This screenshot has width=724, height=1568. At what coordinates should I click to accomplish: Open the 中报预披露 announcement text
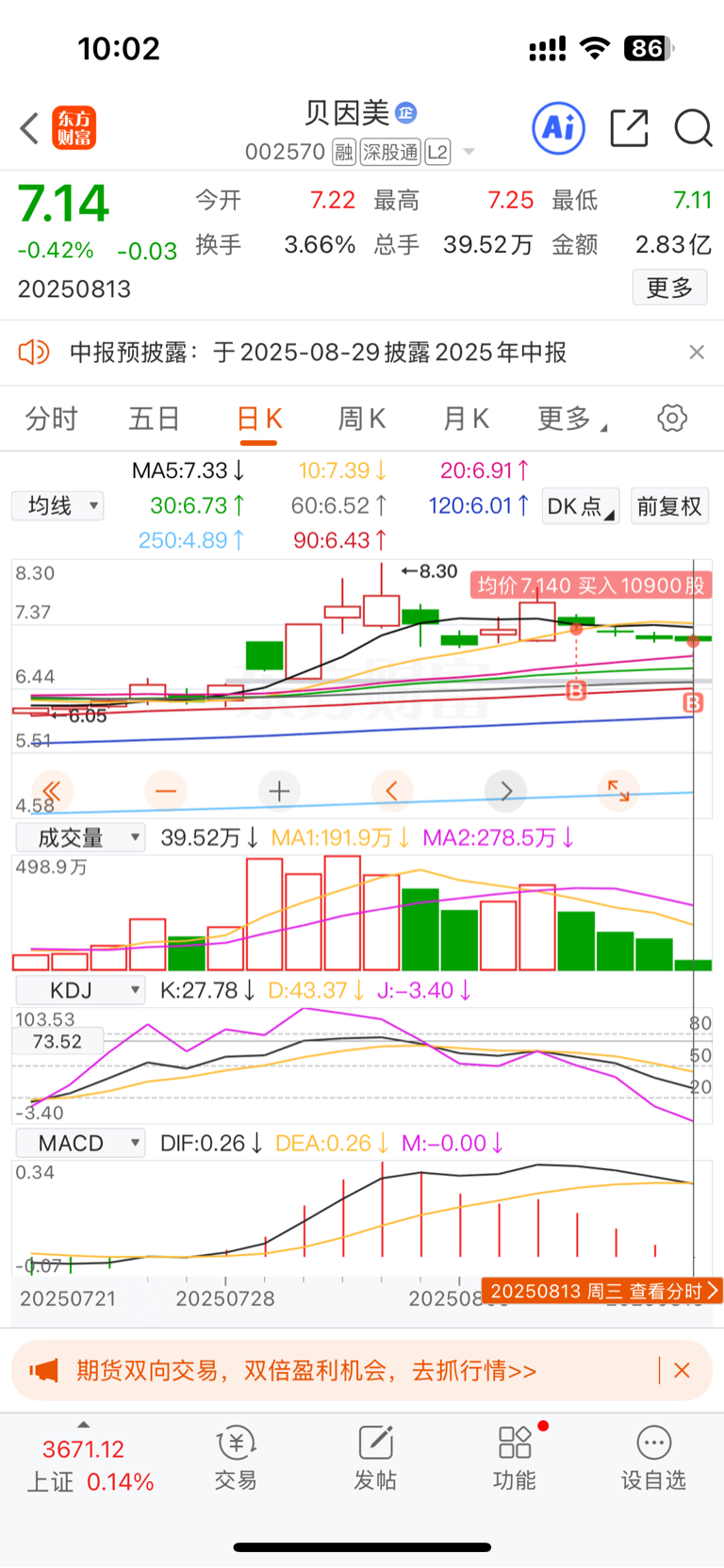pyautogui.click(x=318, y=353)
